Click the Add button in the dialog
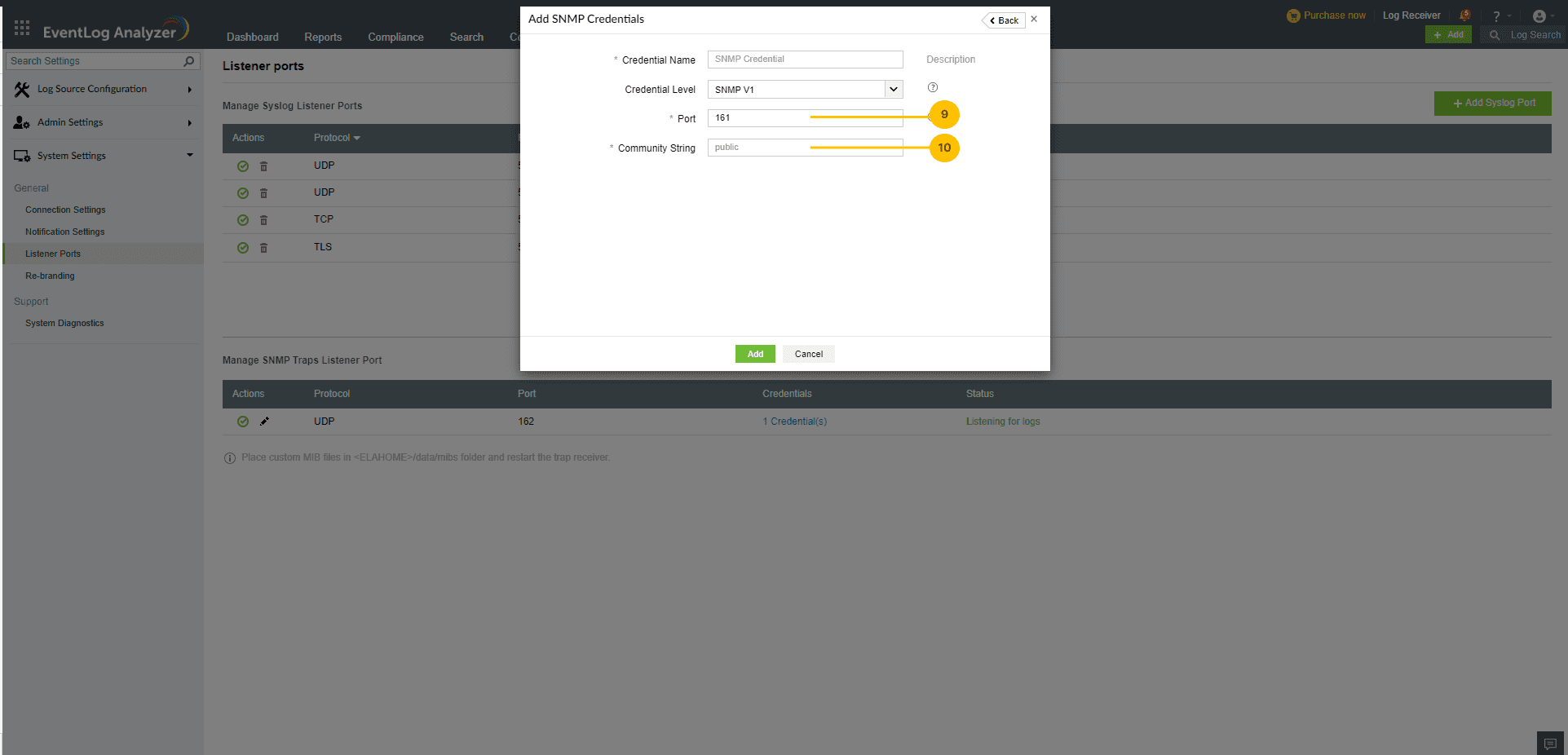This screenshot has width=1568, height=755. 754,353
